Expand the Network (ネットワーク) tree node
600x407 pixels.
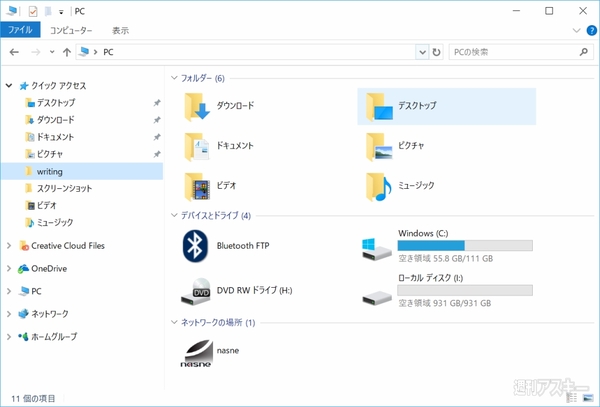[9, 314]
